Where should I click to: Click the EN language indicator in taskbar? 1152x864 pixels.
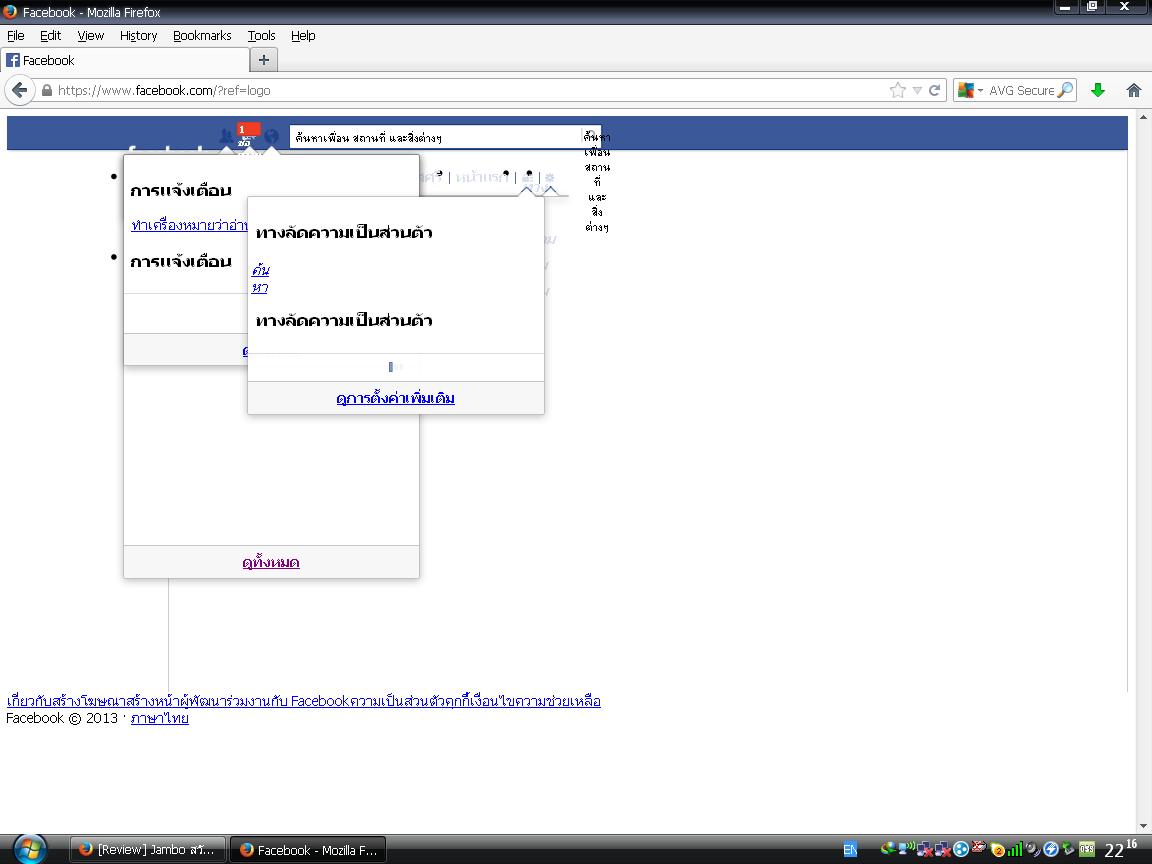850,849
